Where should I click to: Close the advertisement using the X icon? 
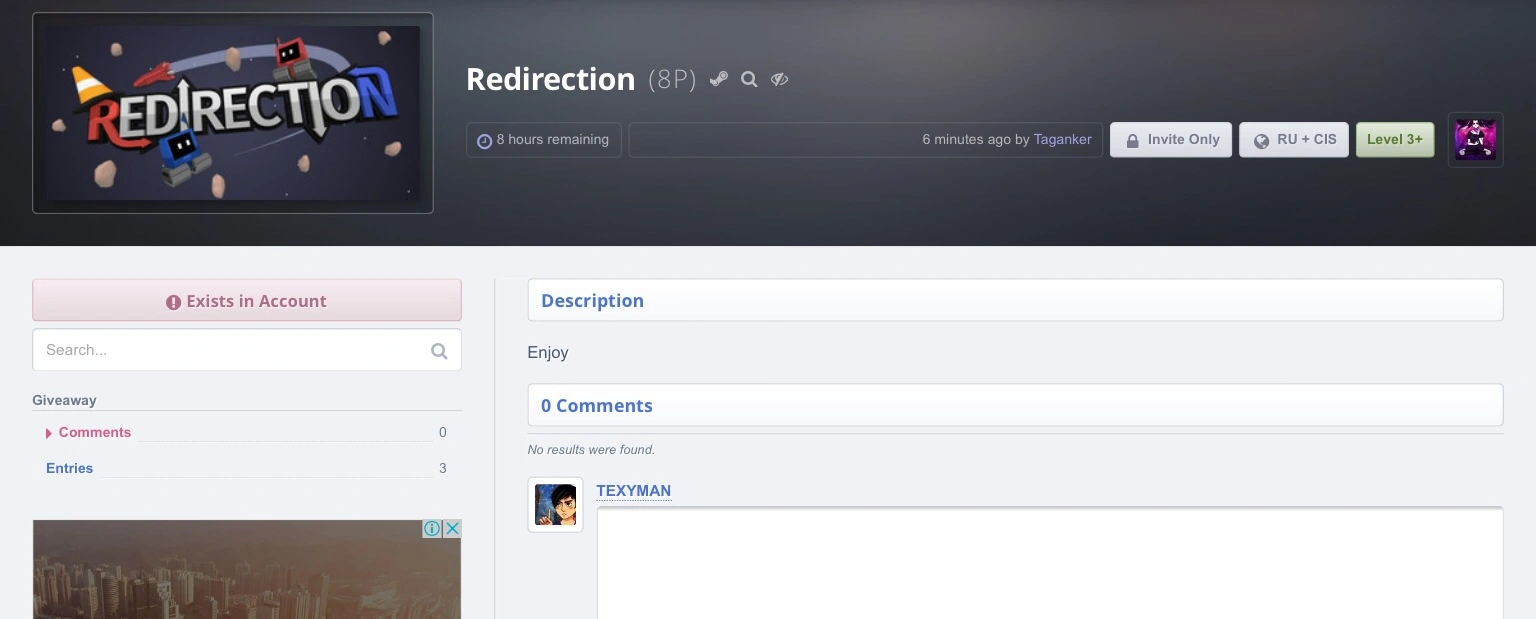coord(452,529)
